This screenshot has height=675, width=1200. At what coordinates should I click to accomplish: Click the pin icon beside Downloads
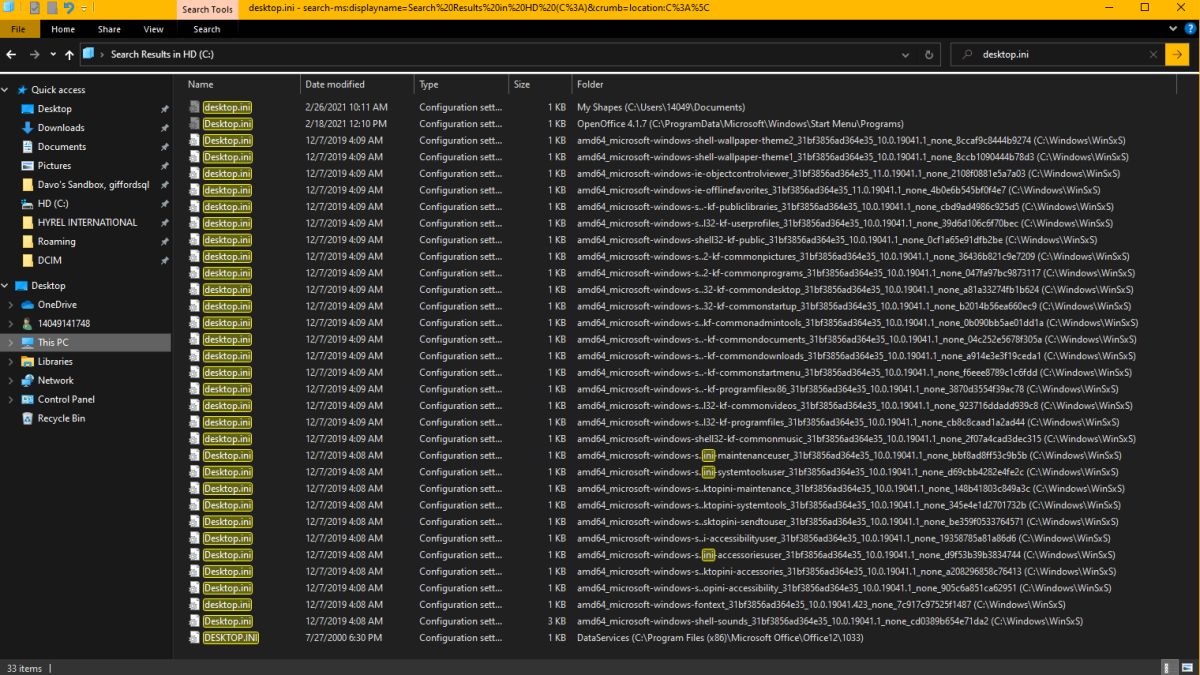pos(164,128)
